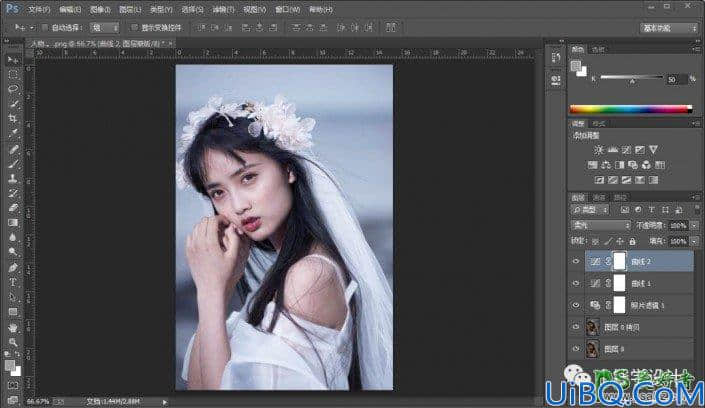705x408 pixels.
Task: Switch to the 通道 tab
Action: [599, 197]
